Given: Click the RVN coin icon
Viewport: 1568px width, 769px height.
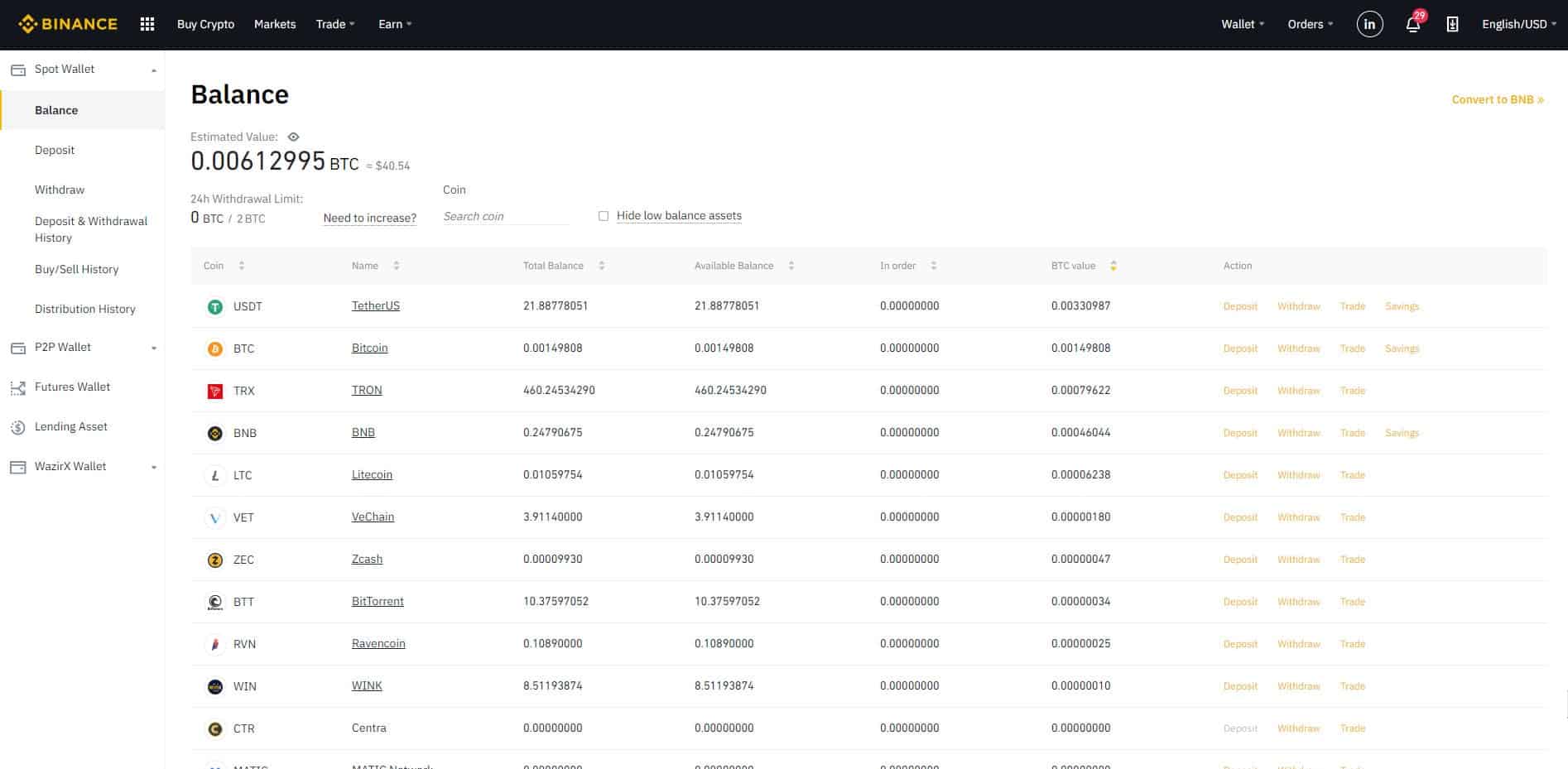Looking at the screenshot, I should point(215,645).
